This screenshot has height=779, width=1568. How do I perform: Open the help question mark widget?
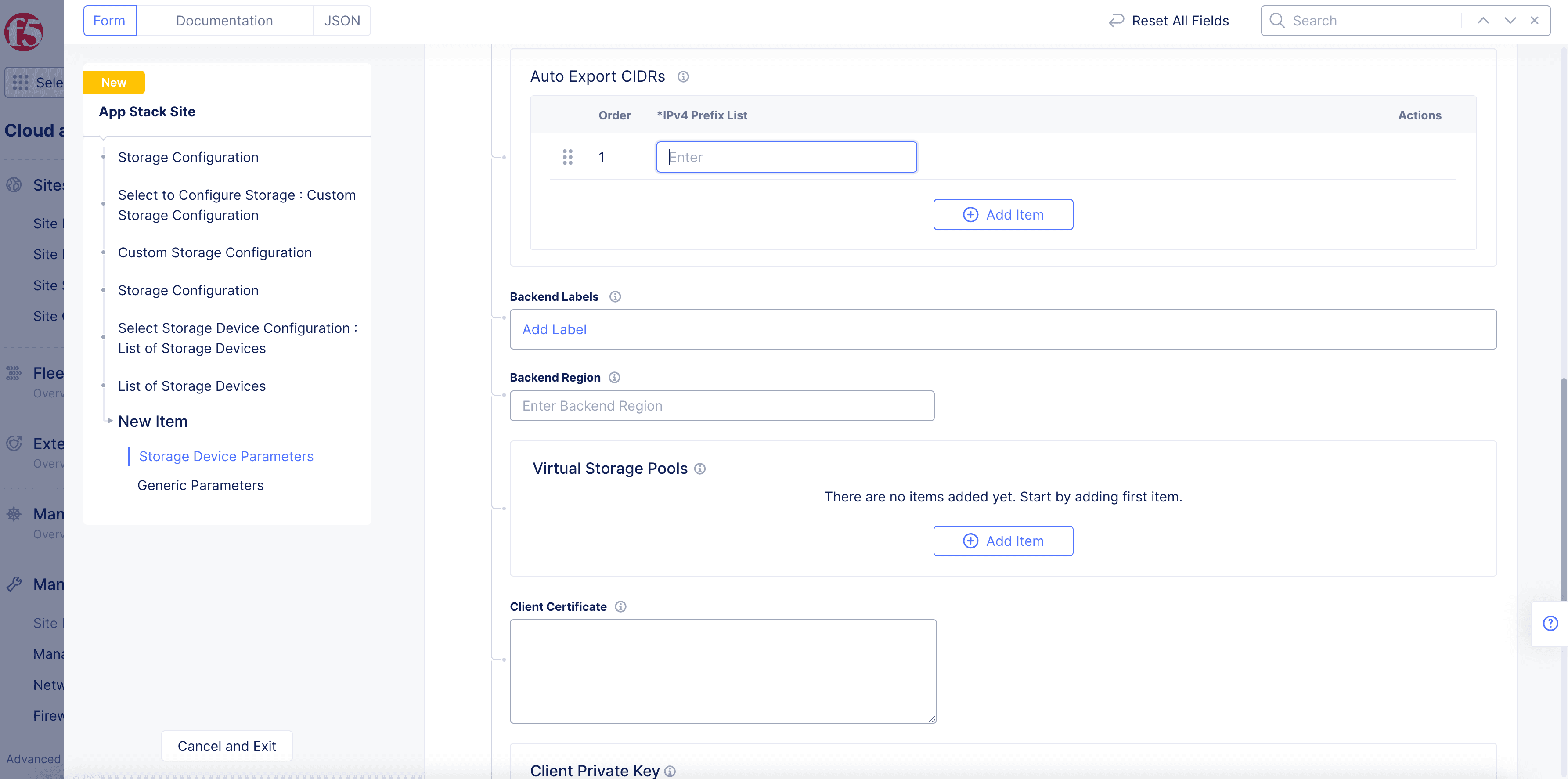1550,623
